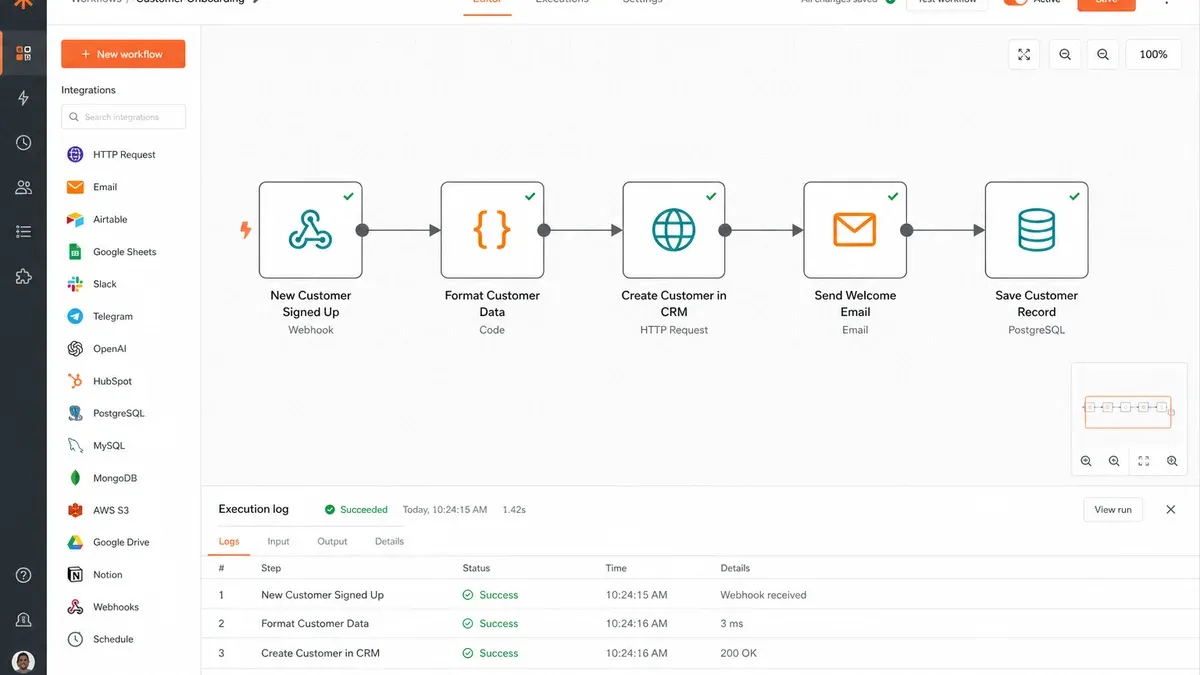
Task: Click the View run button
Action: click(1113, 509)
